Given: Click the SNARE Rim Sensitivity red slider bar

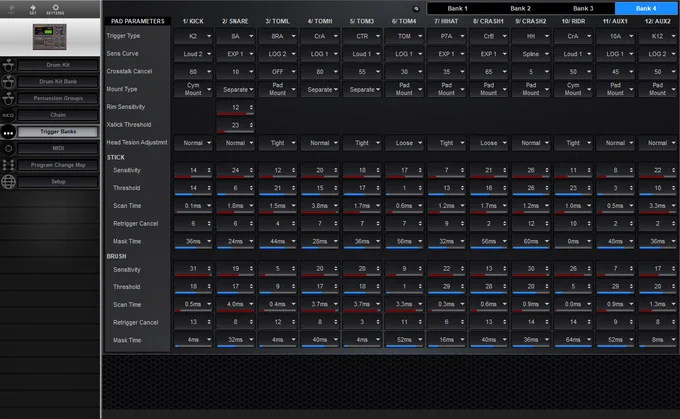Looking at the screenshot, I should click(x=235, y=114).
